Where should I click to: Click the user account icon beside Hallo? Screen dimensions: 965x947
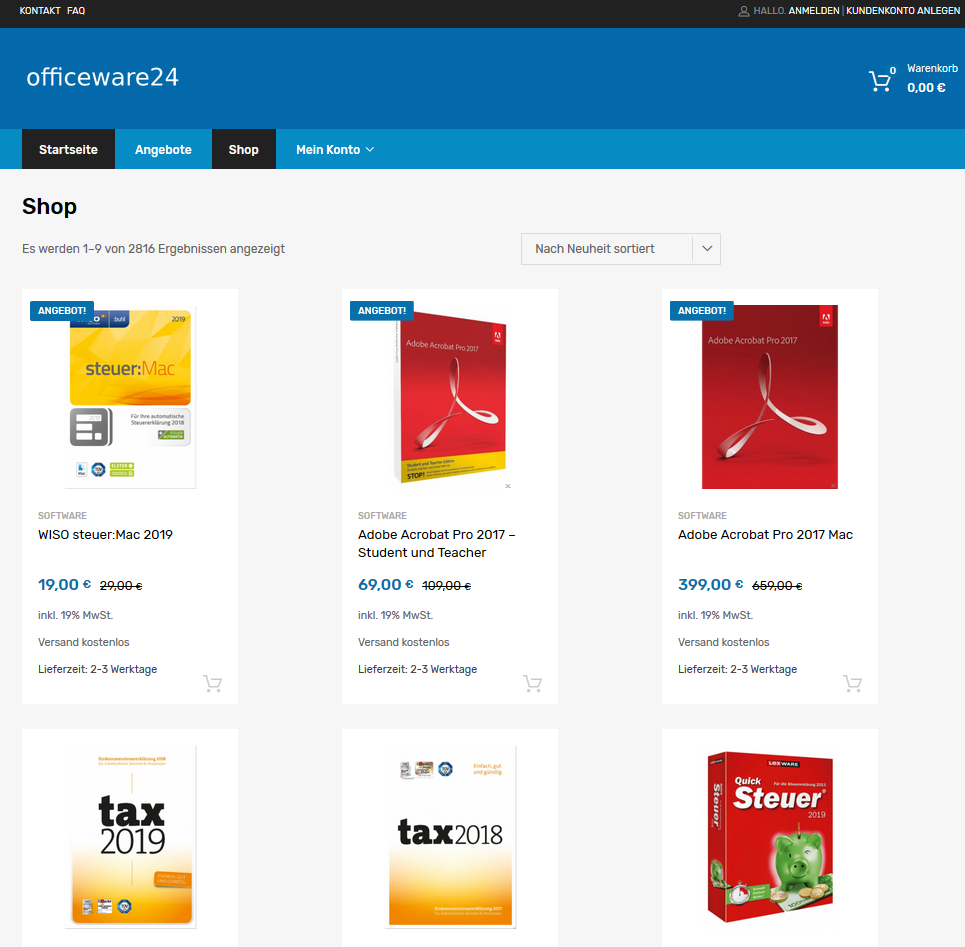point(743,11)
